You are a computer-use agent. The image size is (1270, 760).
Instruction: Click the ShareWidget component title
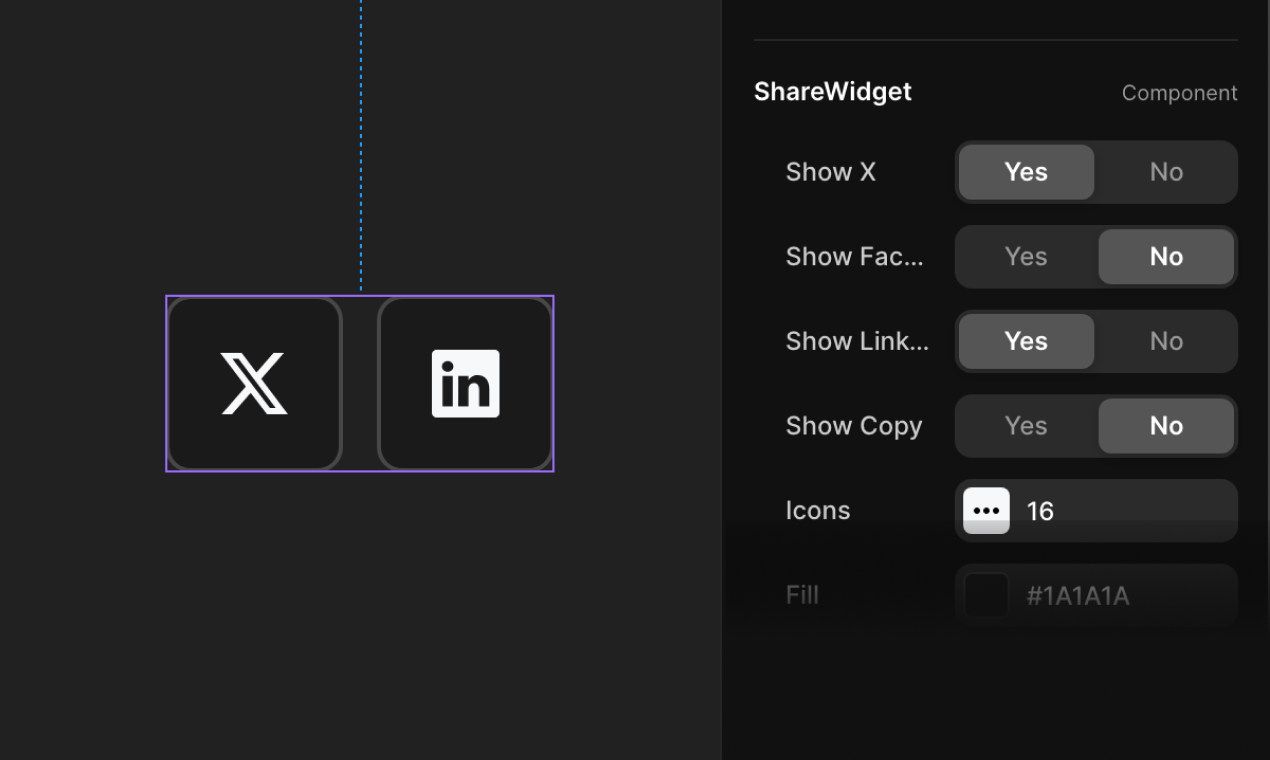click(x=833, y=92)
